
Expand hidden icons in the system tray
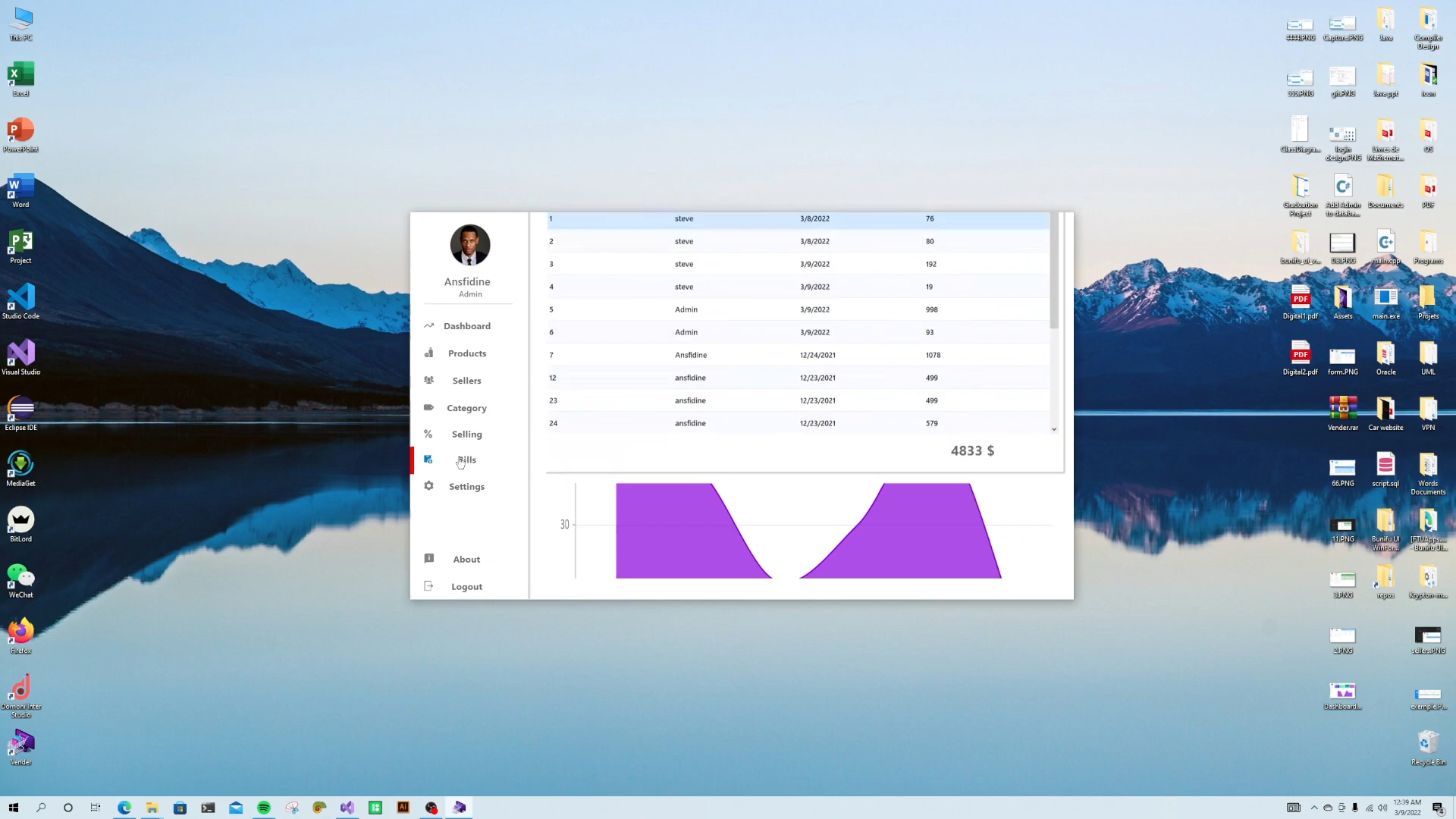point(1316,808)
